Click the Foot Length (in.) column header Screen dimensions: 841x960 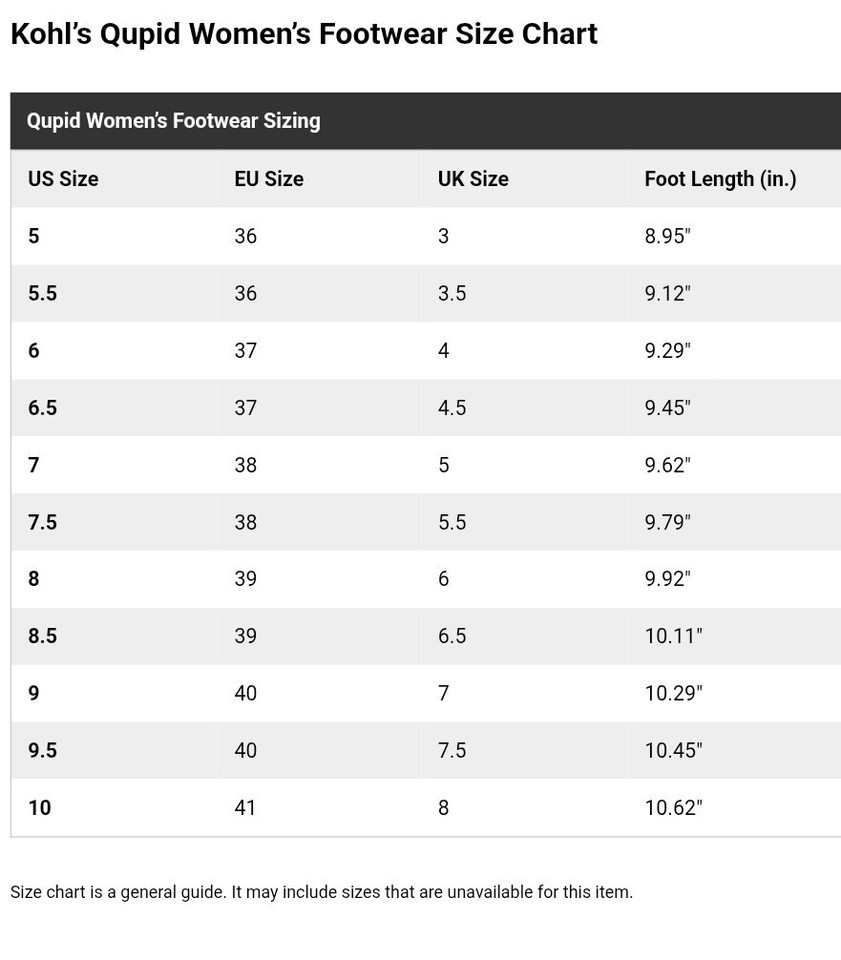point(720,179)
